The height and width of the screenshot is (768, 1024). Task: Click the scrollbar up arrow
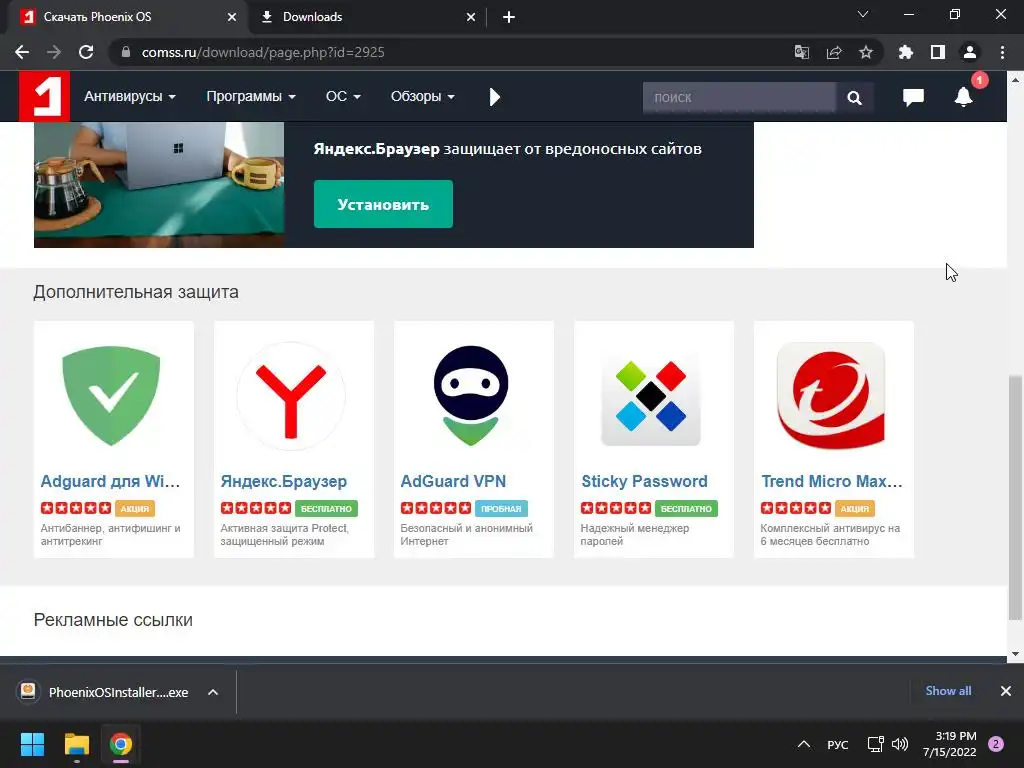pos(1015,80)
